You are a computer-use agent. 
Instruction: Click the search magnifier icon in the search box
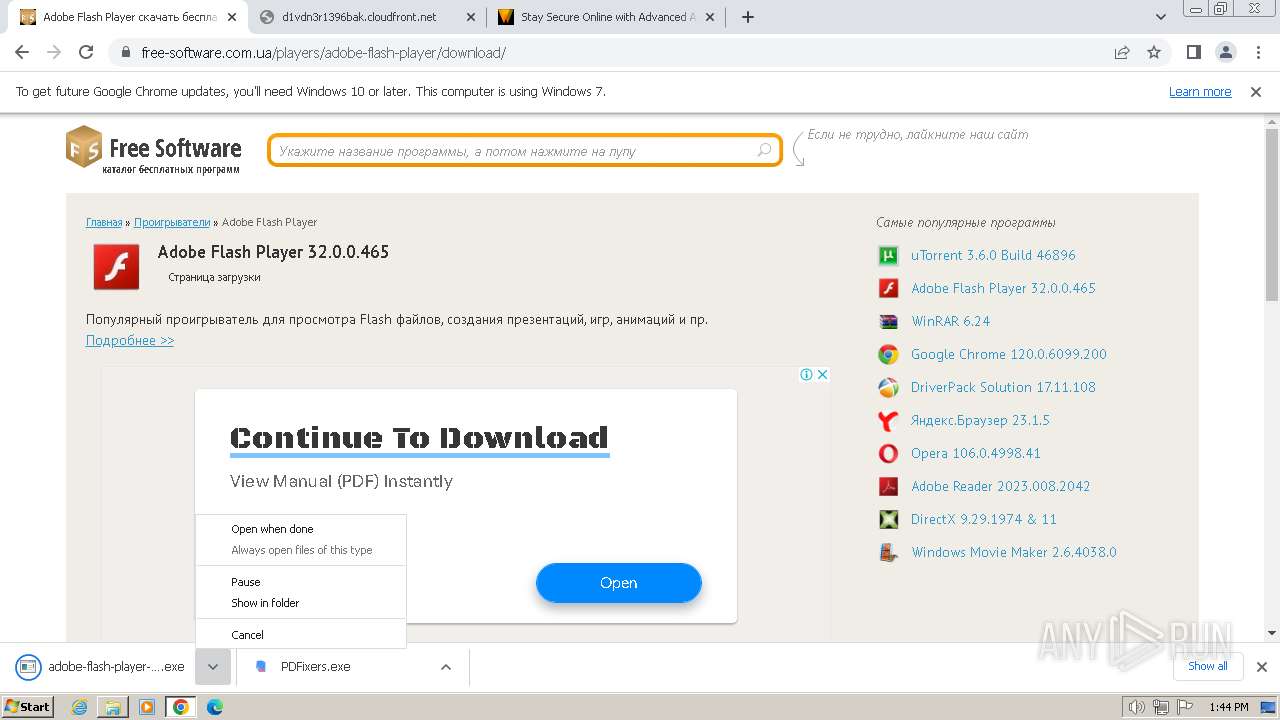coord(764,150)
